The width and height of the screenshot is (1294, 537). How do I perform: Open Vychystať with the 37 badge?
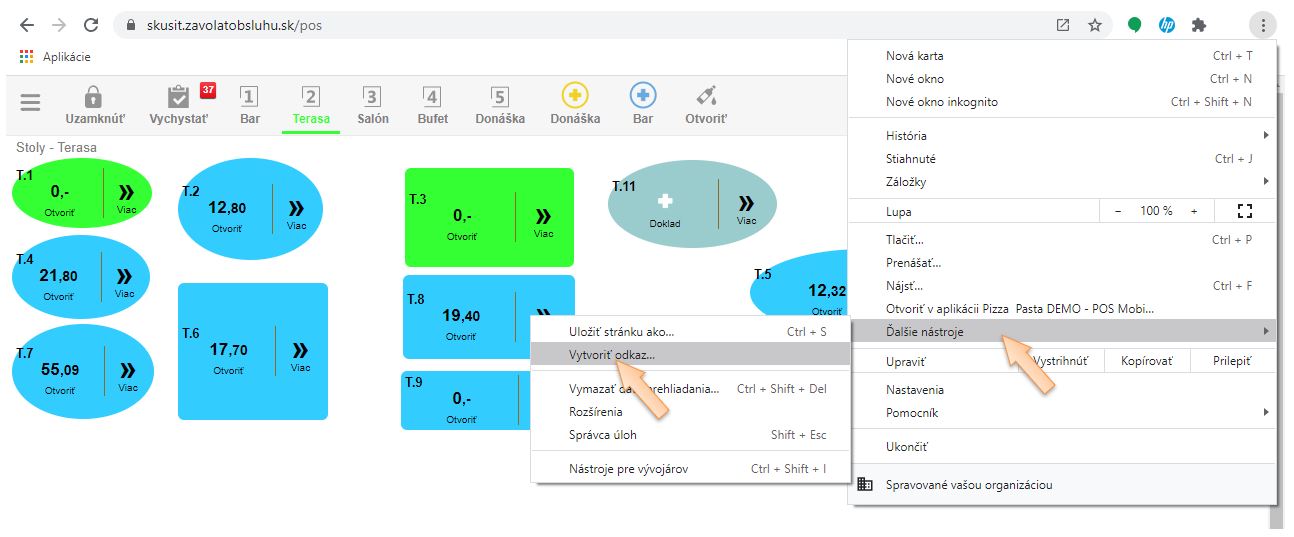pos(179,97)
